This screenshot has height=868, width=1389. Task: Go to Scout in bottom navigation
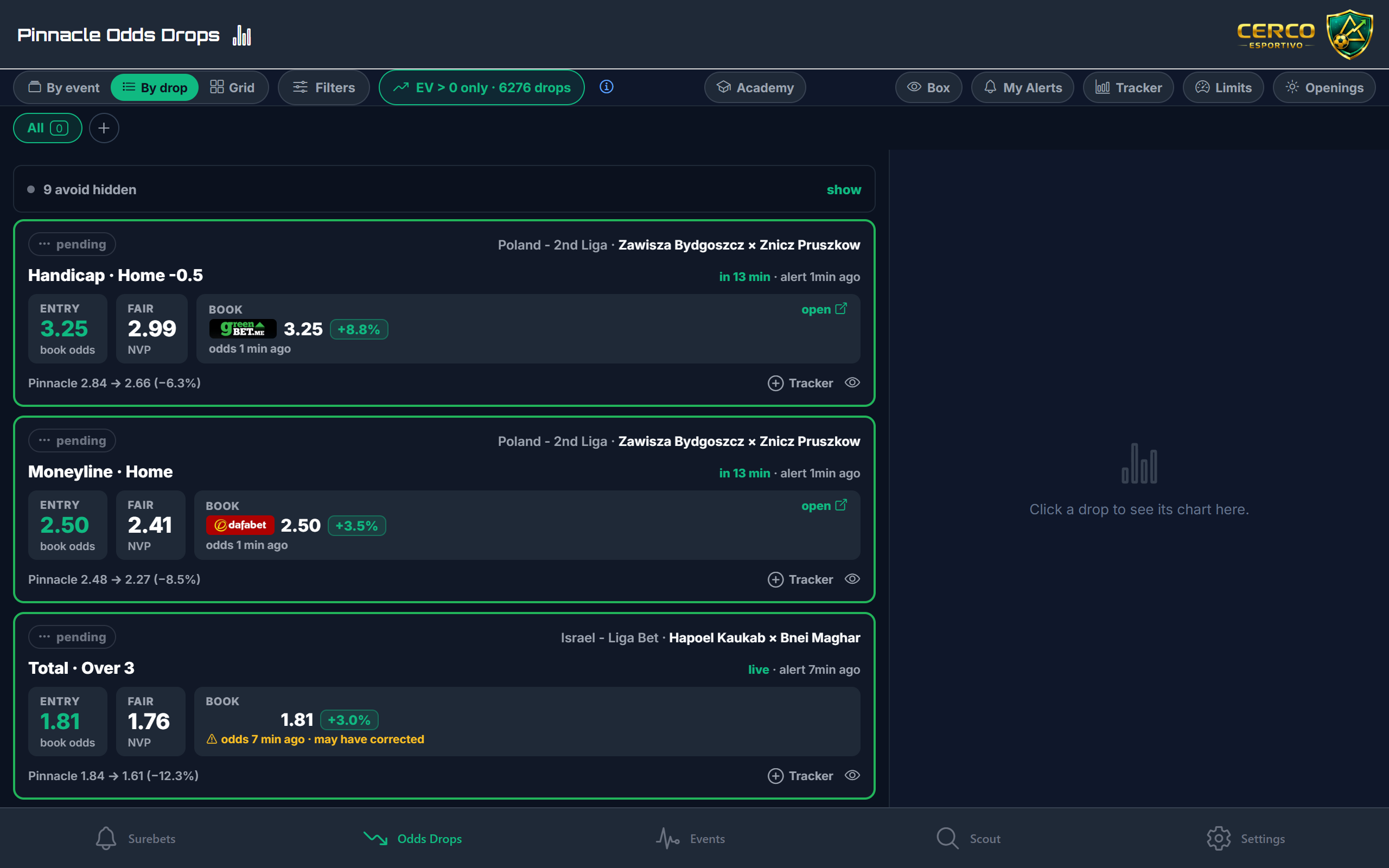(969, 838)
